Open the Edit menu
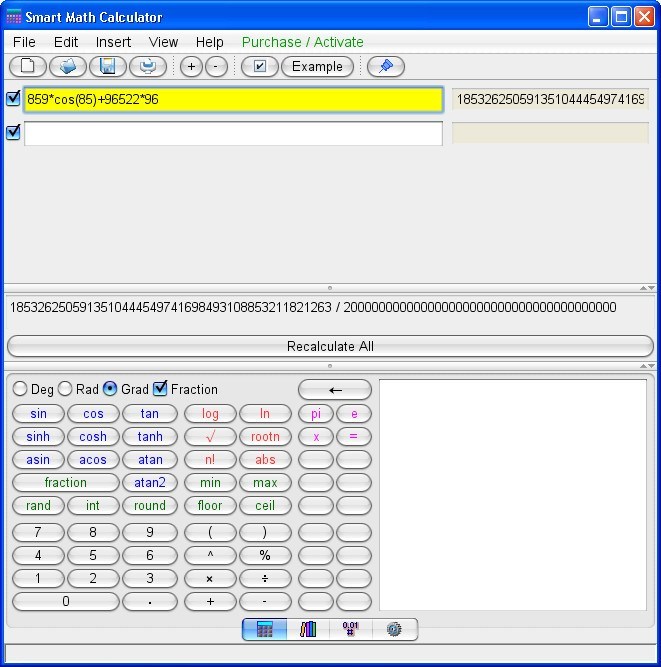The width and height of the screenshot is (661, 667). point(66,42)
